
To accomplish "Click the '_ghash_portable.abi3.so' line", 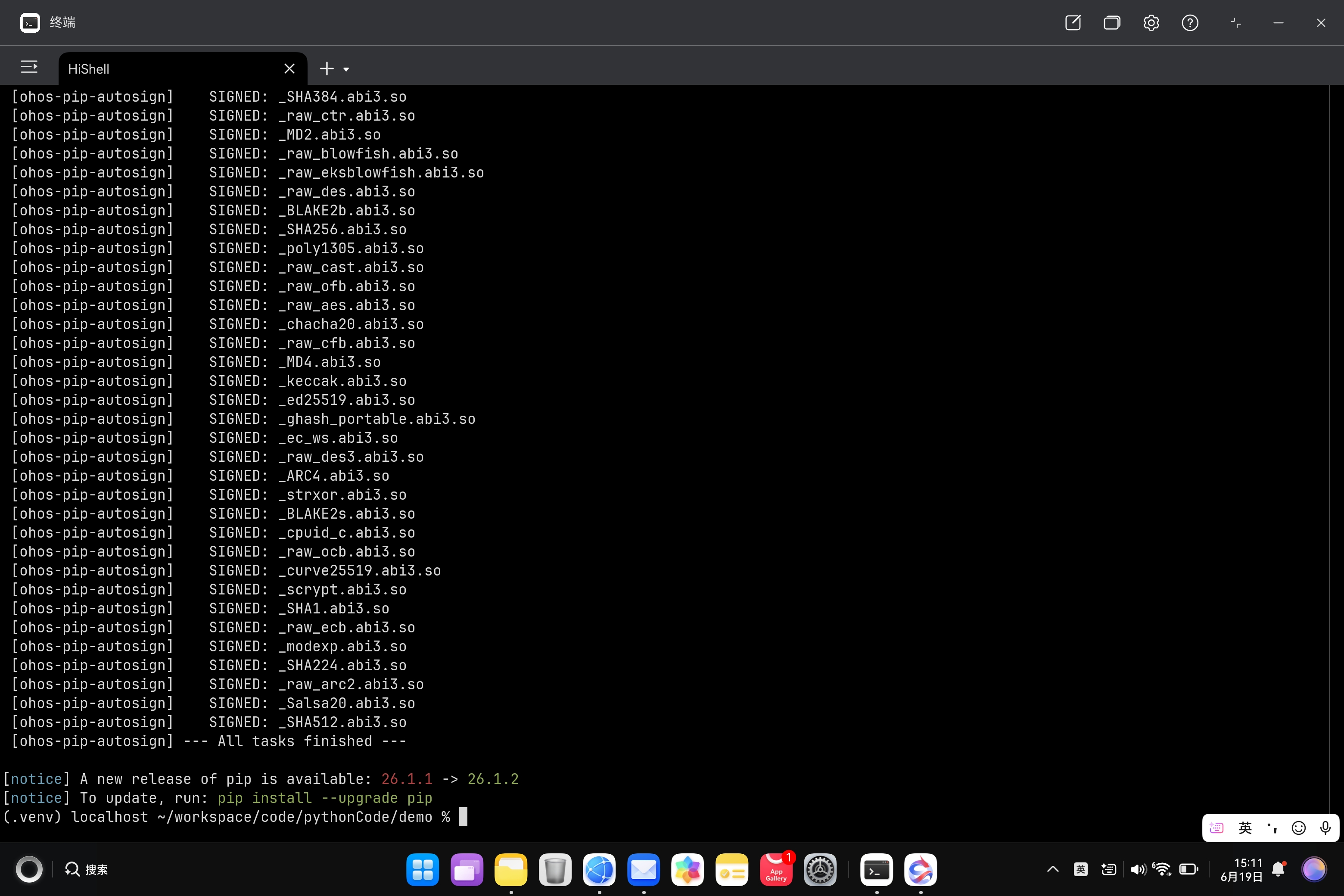I will click(376, 419).
